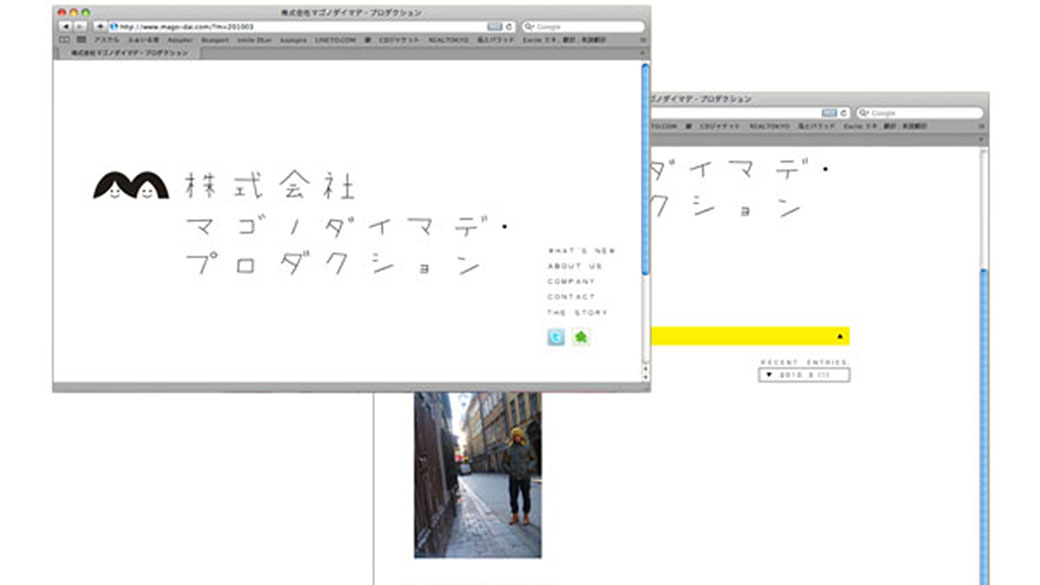Click the plus Add Bookmark button in the front window
The image size is (1040, 585).
[x=99, y=27]
